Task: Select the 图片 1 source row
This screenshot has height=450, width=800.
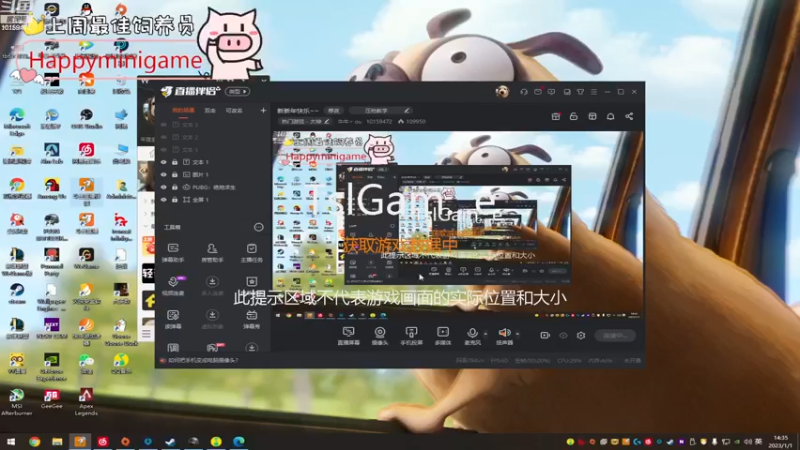Action: coord(213,174)
